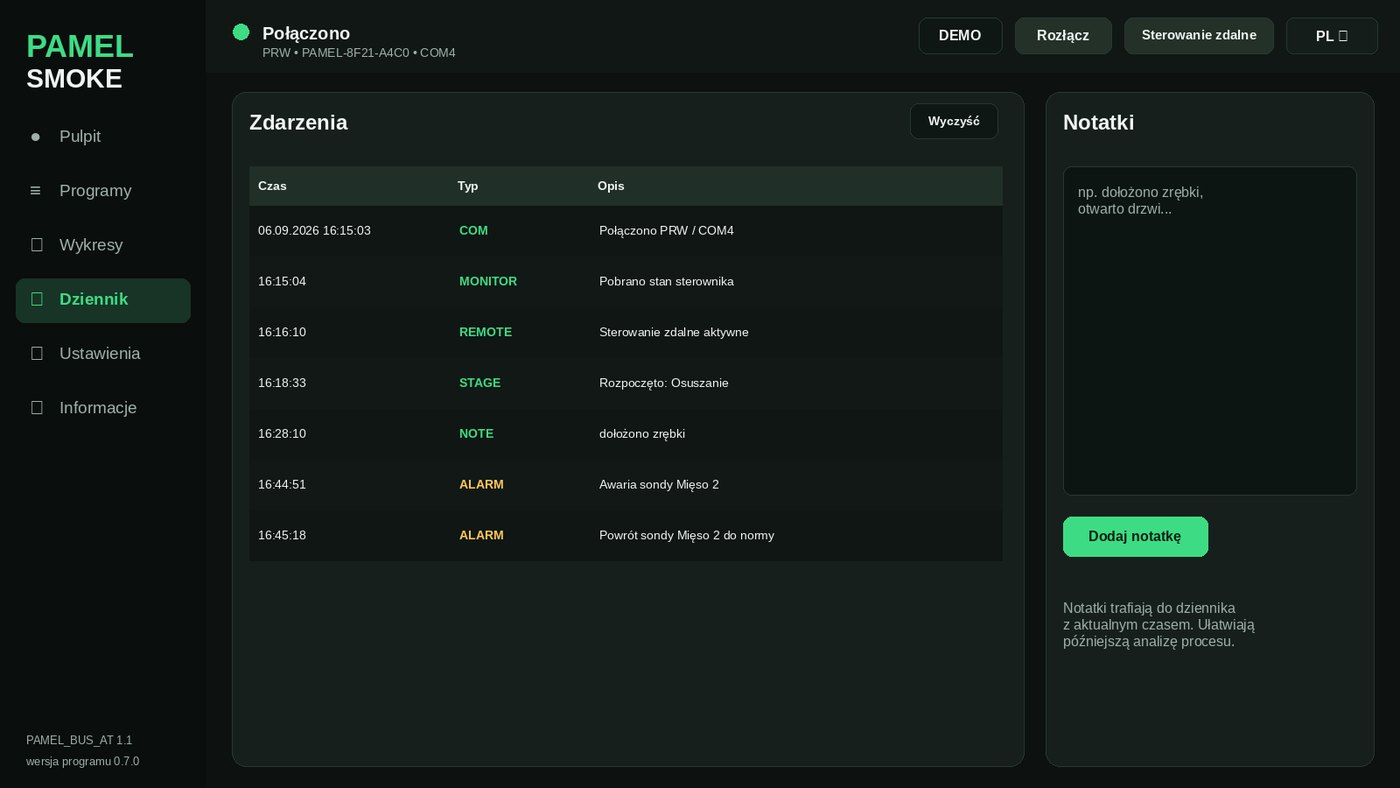Select the MONITOR event type cell
The height and width of the screenshot is (788, 1400).
coord(488,282)
